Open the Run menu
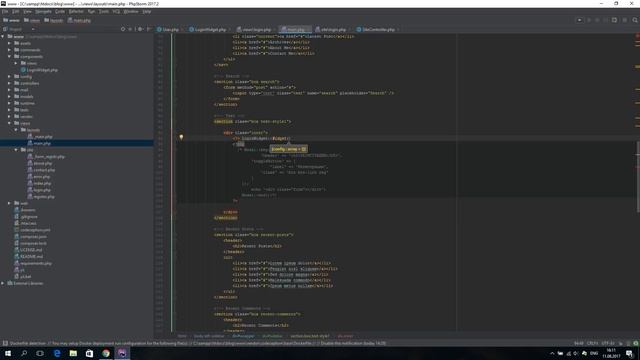Viewport: 640px width, 360px height. click(91, 11)
